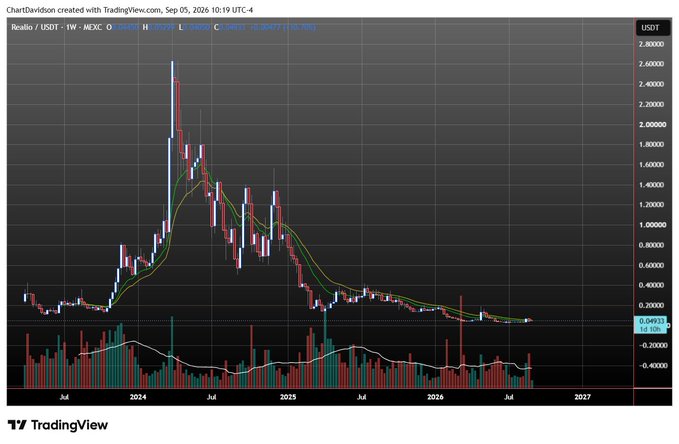The image size is (679, 444).
Task: Click the 2.00000 price axis label
Action: pyautogui.click(x=651, y=124)
